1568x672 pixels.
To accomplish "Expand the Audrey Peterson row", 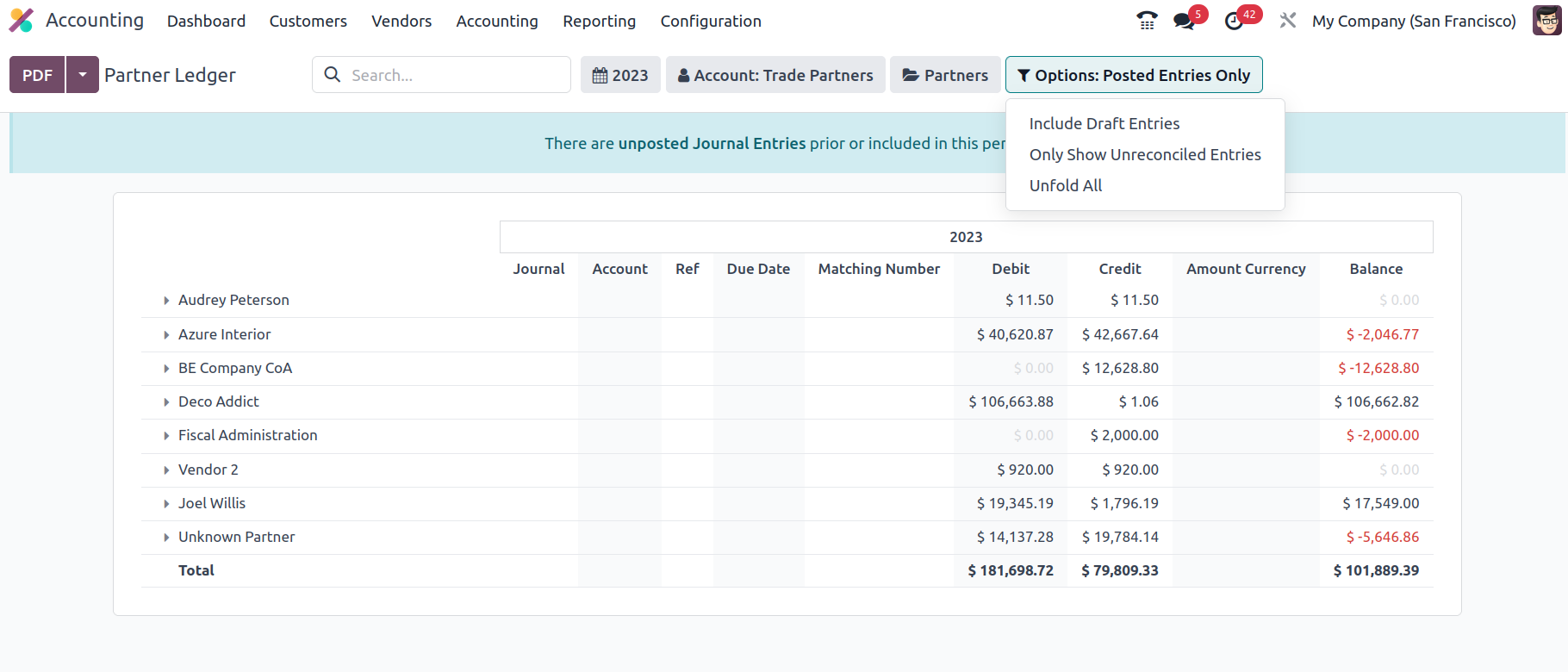I will coord(166,301).
